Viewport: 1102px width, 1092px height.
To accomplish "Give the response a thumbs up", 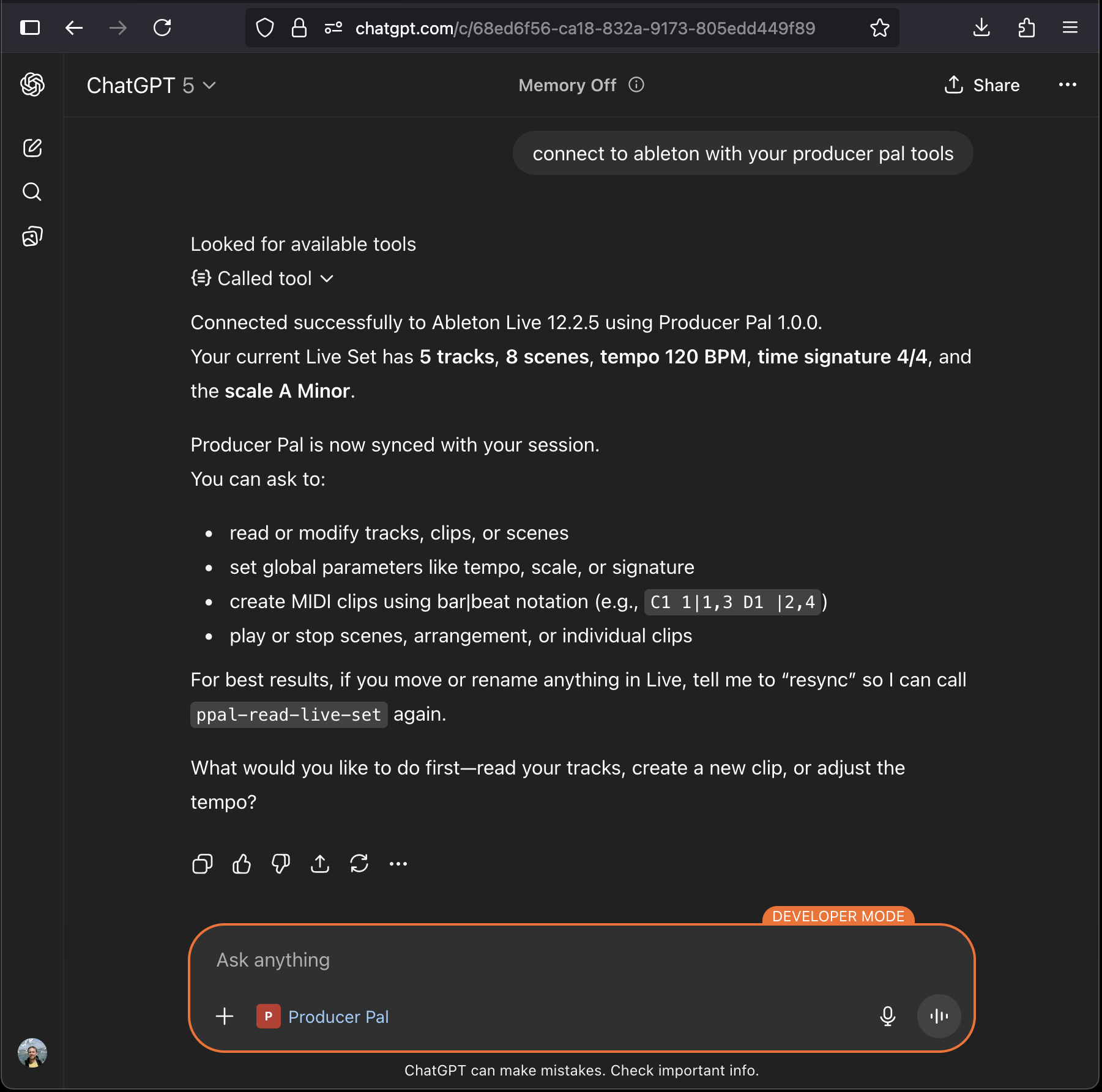I will coord(241,863).
